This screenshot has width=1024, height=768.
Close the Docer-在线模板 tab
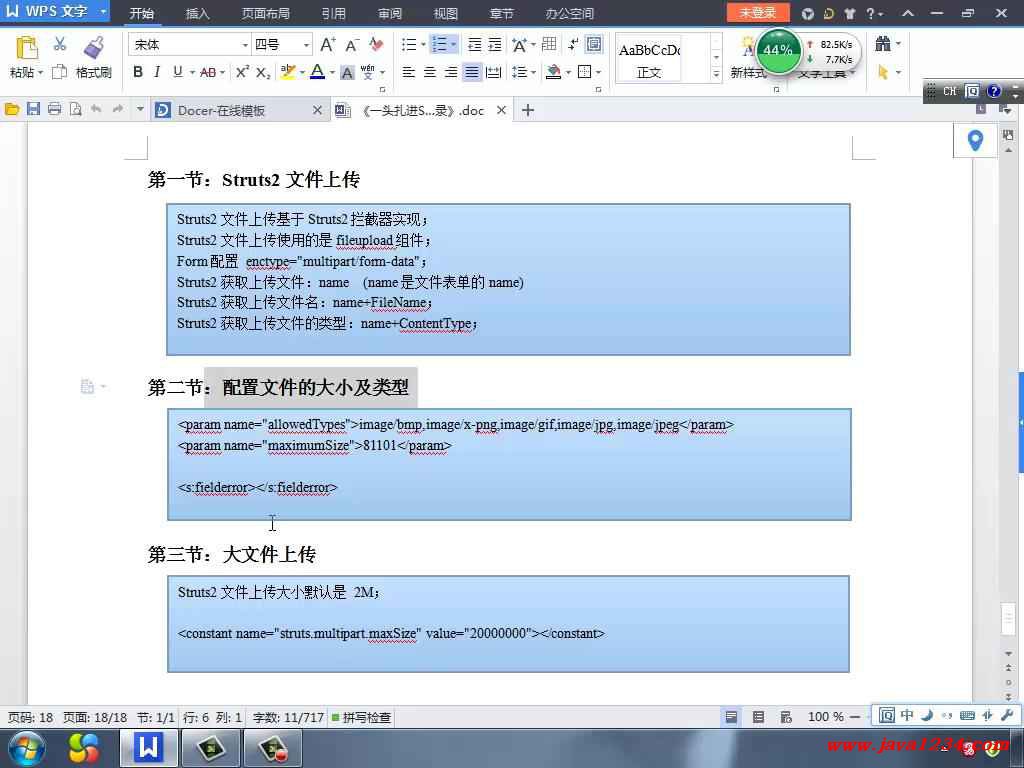click(317, 110)
